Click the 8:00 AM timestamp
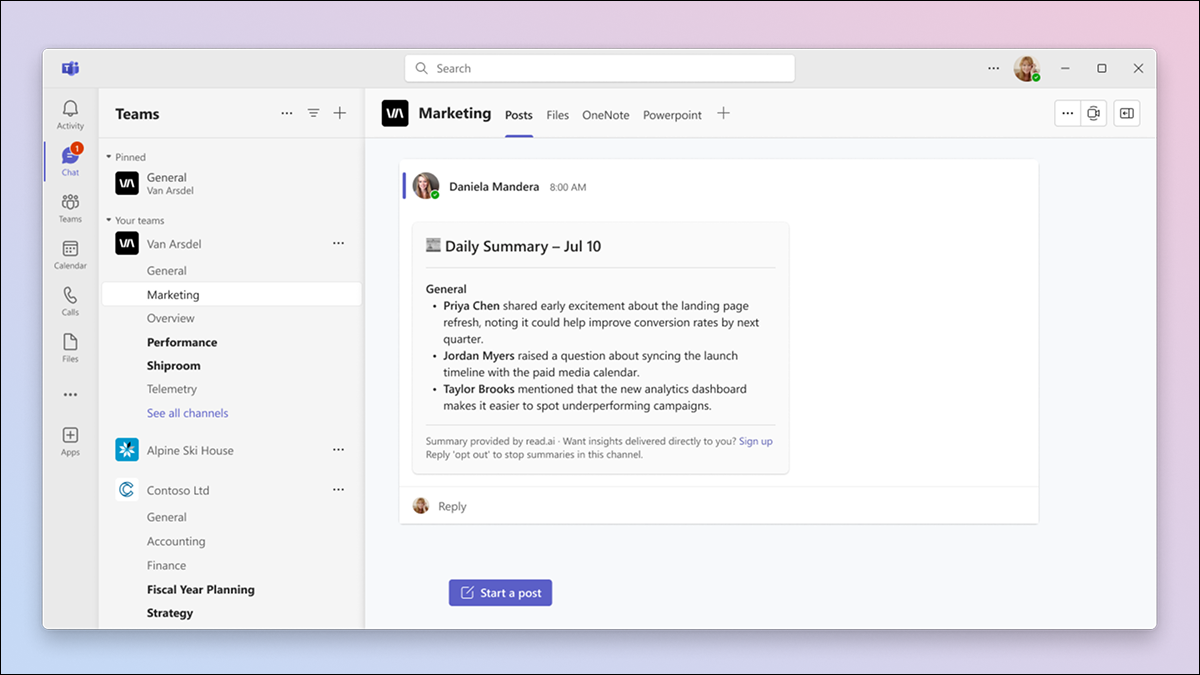The width and height of the screenshot is (1200, 675). (568, 187)
